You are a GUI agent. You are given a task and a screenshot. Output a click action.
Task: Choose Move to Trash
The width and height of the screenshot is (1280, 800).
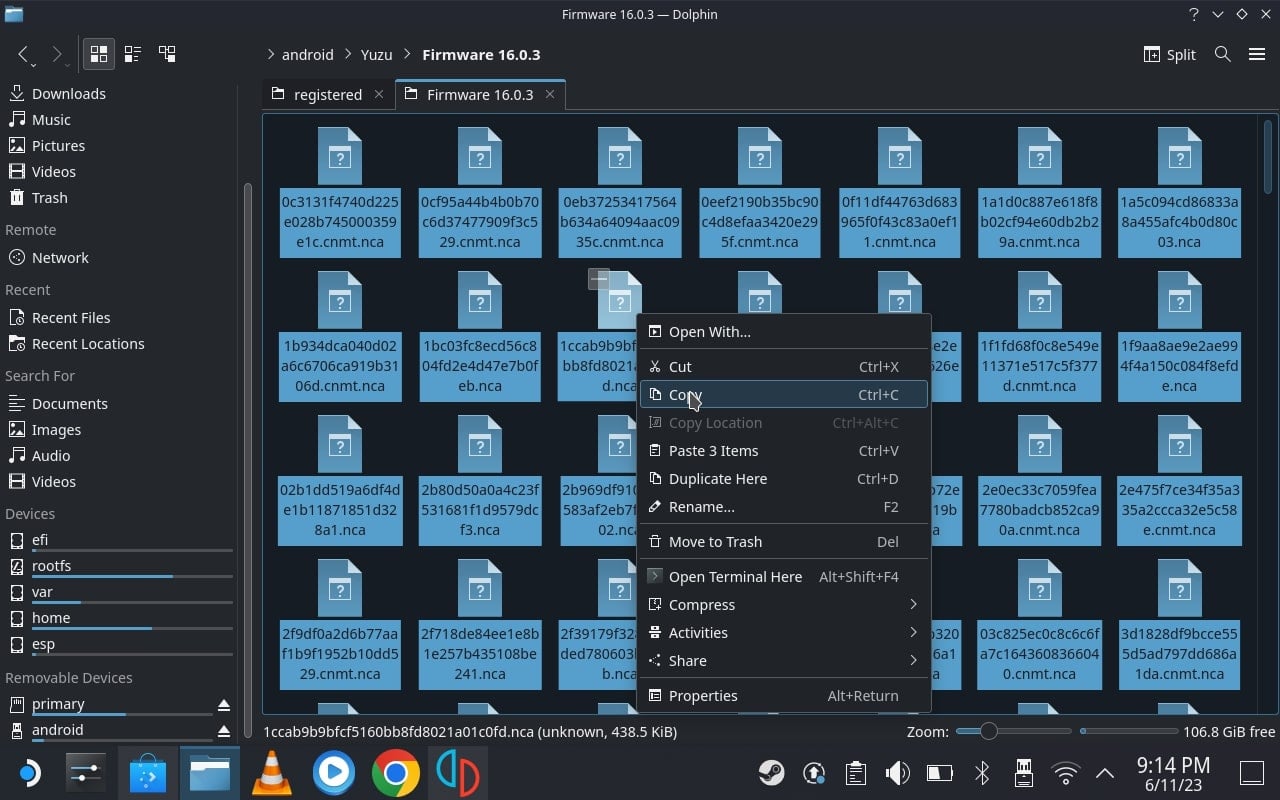point(784,541)
